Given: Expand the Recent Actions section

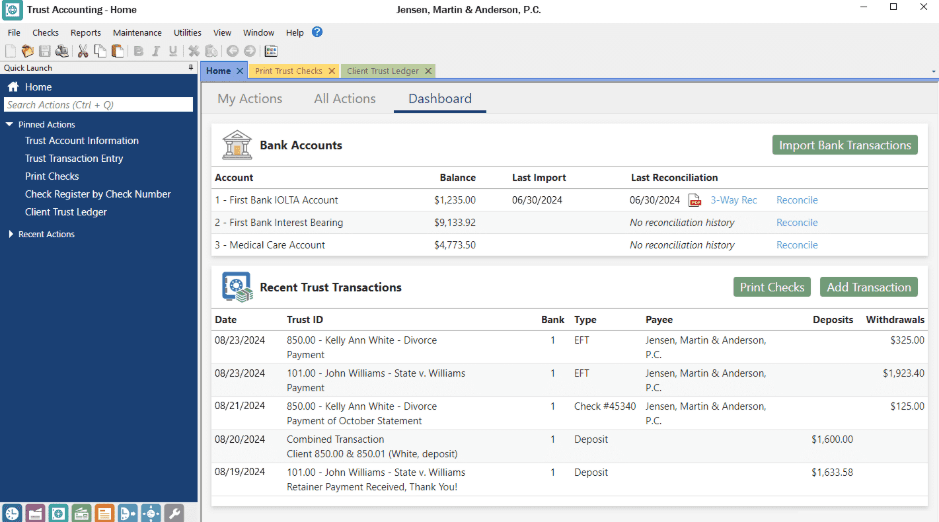Looking at the screenshot, I should coord(10,234).
